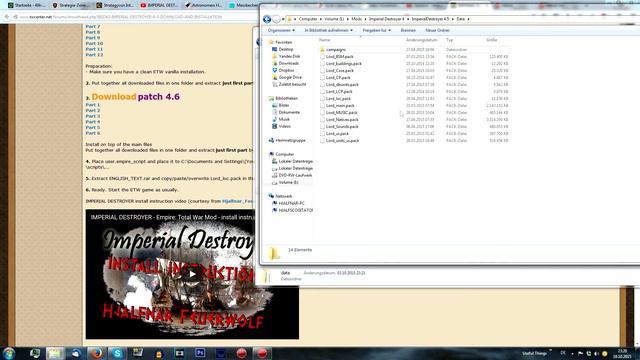Screen dimensions: 640x360
Task: Select the Lord_units_ui.pack file
Action: 342,140
